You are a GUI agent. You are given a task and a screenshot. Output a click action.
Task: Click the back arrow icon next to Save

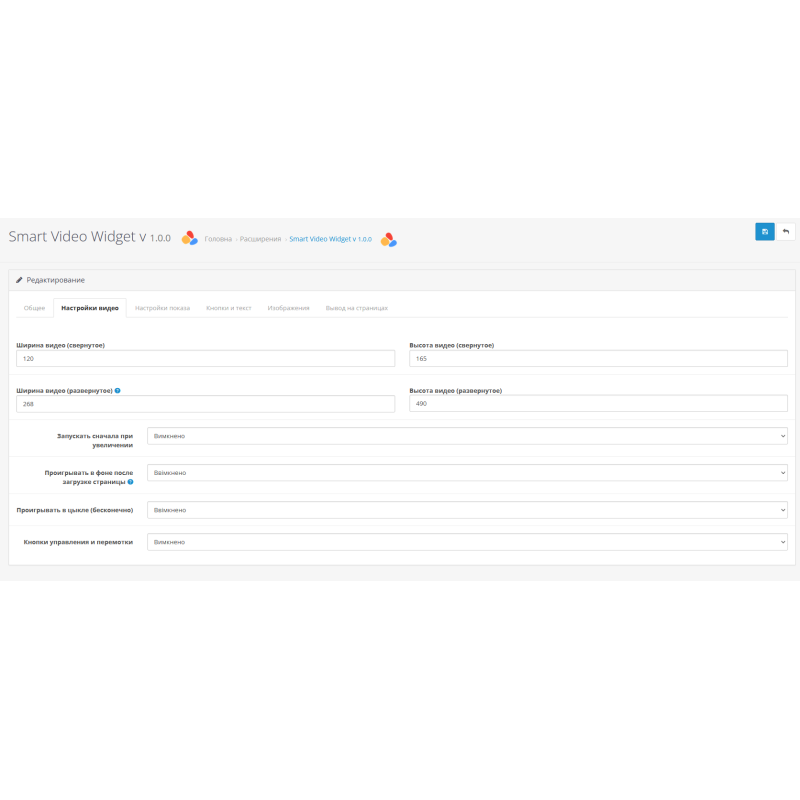pos(788,231)
